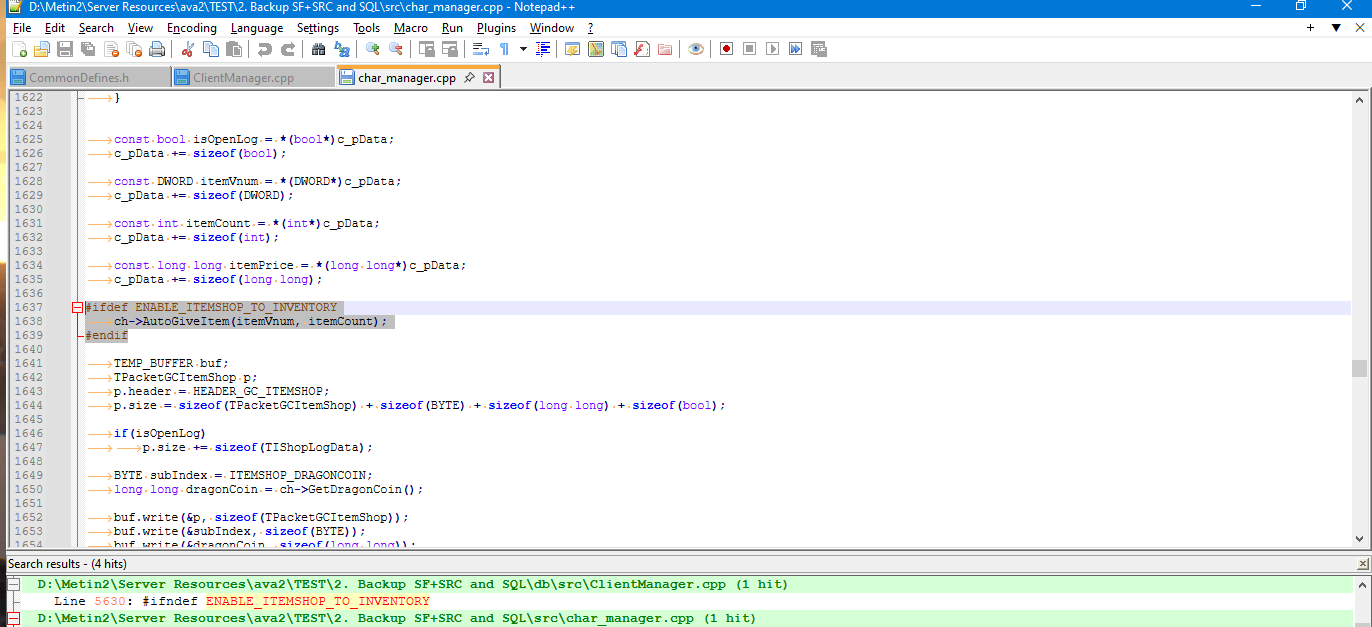
Task: Open Folder as Workspace panel
Action: tap(664, 49)
